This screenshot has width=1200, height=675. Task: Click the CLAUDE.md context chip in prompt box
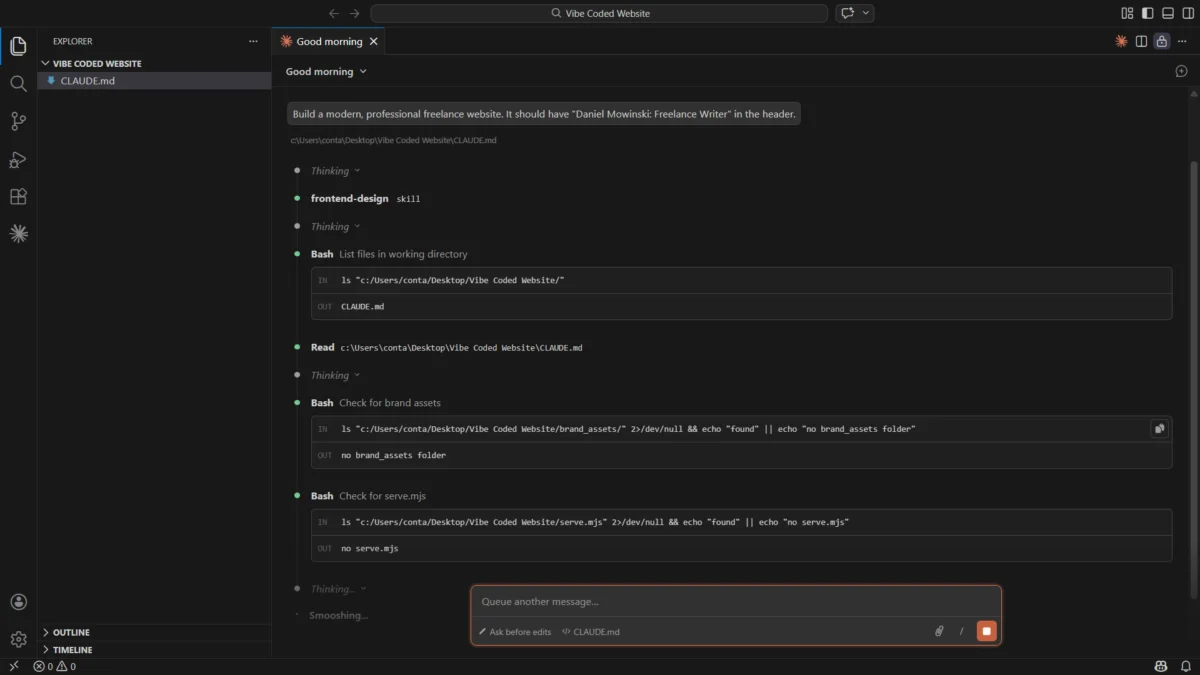tap(591, 632)
